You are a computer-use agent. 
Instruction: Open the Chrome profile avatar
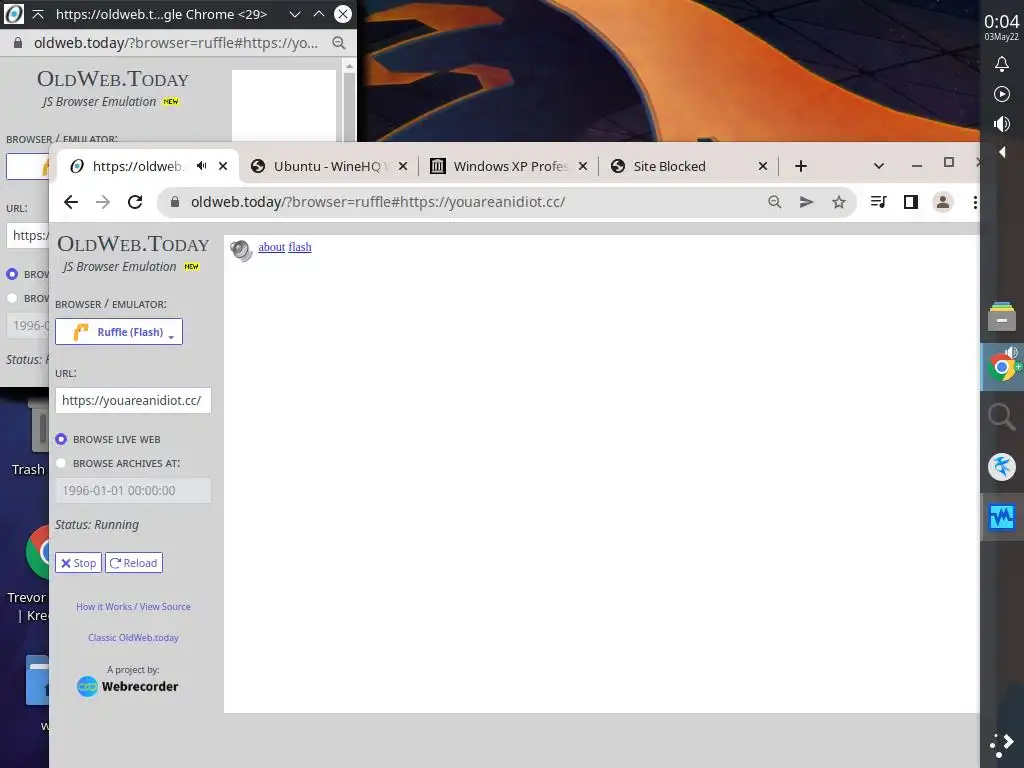[942, 202]
